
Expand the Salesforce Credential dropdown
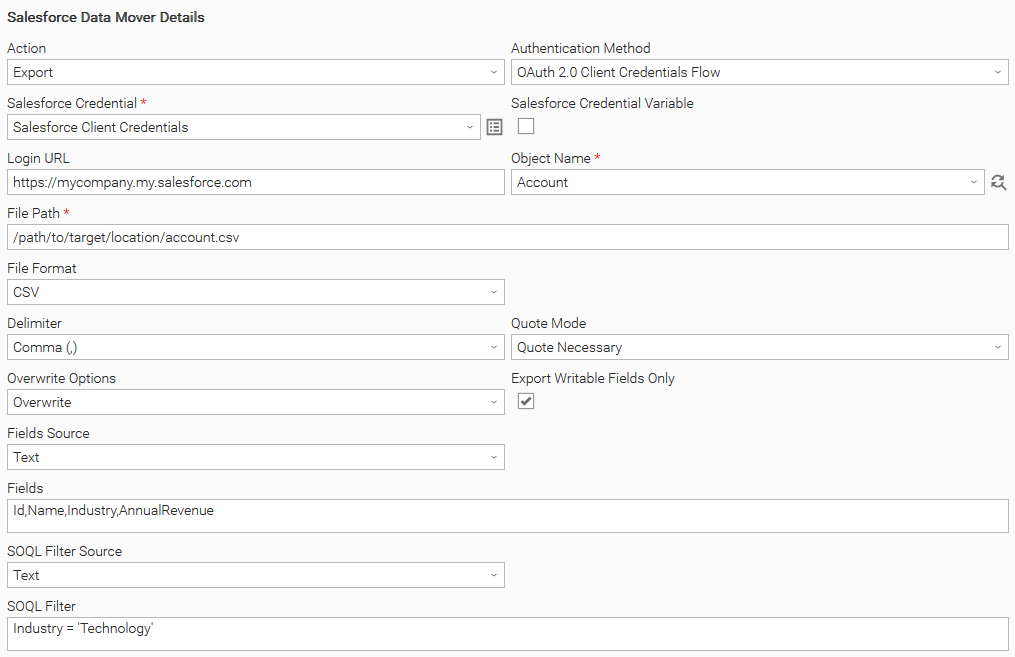tap(244, 128)
